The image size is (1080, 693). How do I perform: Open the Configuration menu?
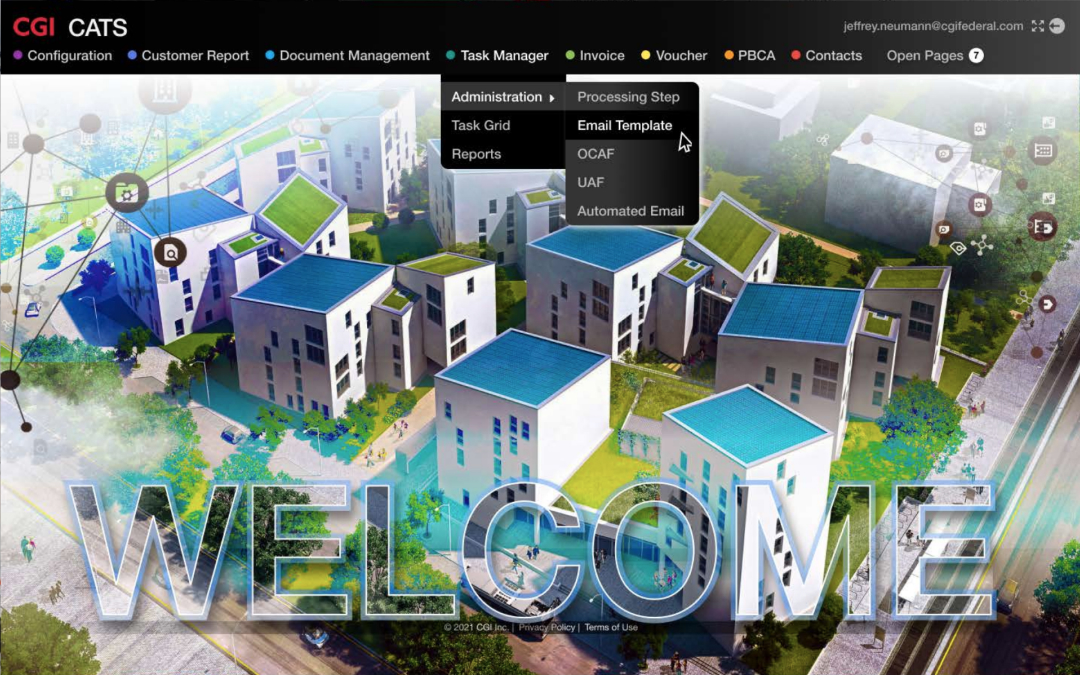(63, 56)
